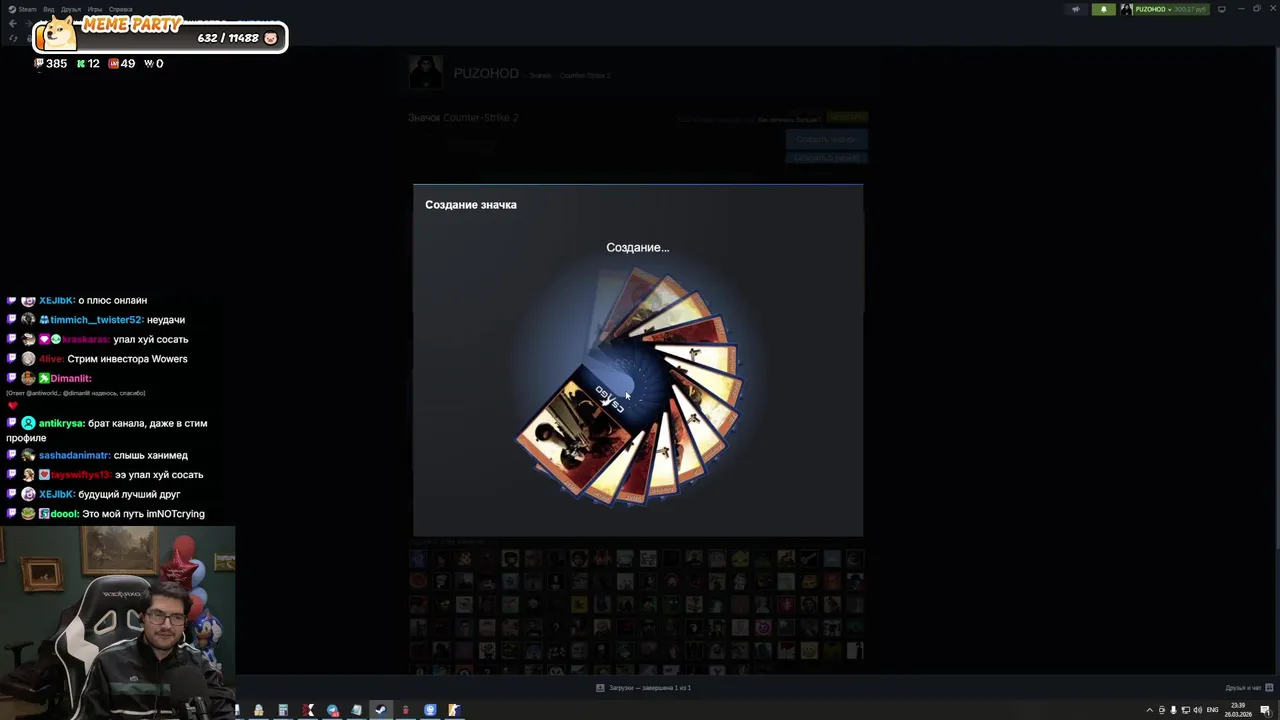Open the wallet balance 300.17 руб
The image size is (1280, 720).
click(1190, 9)
